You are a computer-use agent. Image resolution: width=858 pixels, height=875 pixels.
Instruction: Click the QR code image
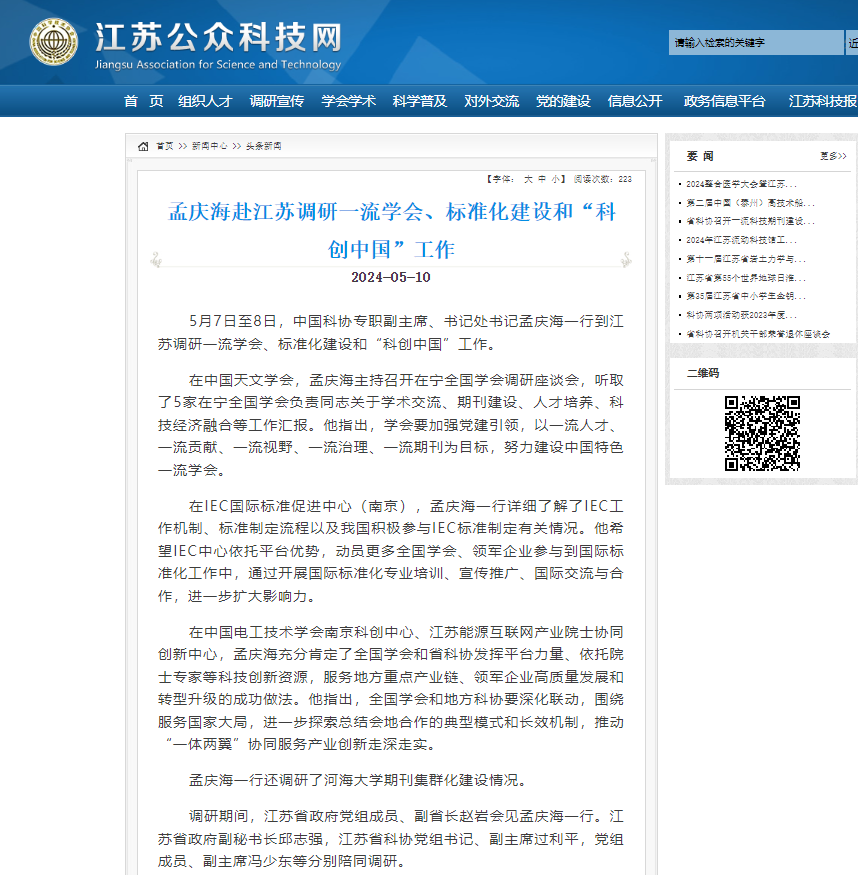point(761,434)
